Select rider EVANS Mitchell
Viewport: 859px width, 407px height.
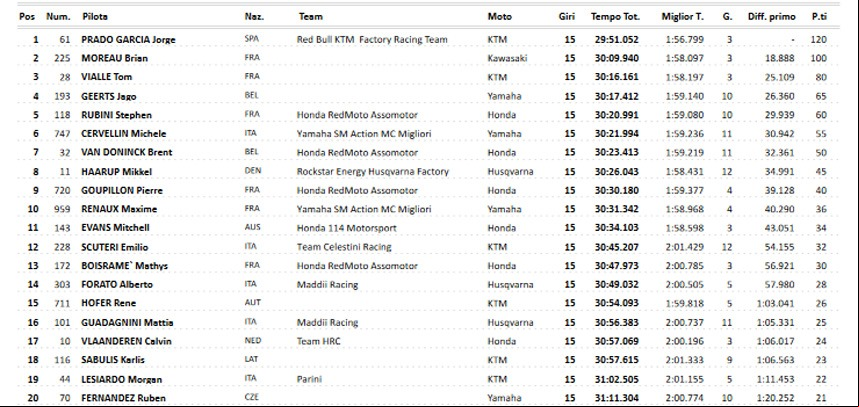115,227
